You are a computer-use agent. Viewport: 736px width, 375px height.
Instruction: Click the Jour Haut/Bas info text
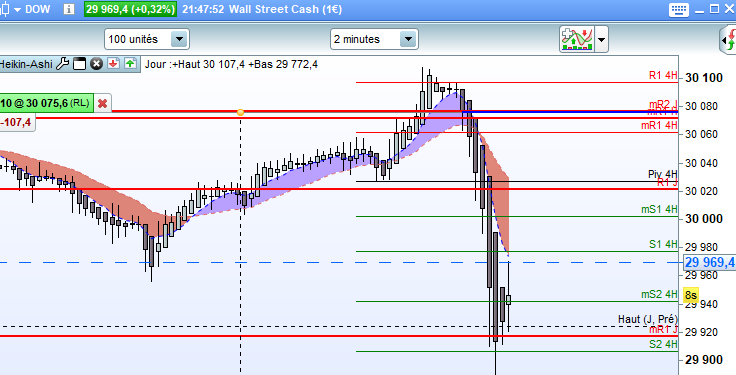point(231,64)
